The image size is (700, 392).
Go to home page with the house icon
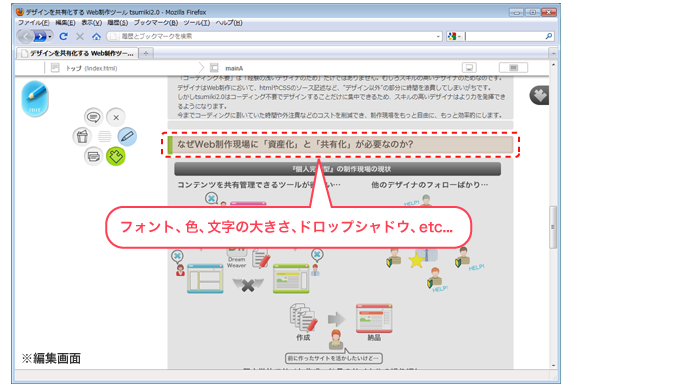pyautogui.click(x=96, y=36)
